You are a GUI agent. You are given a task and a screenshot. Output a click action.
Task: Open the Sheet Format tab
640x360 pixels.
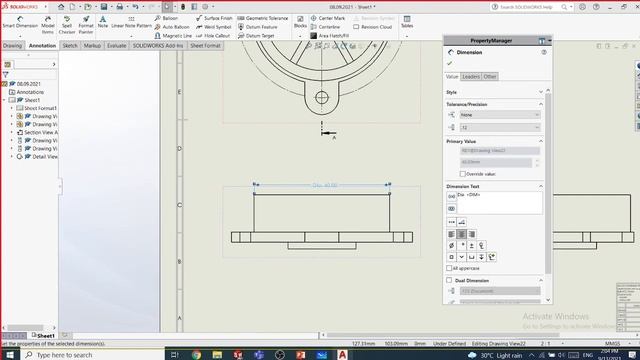(x=205, y=46)
